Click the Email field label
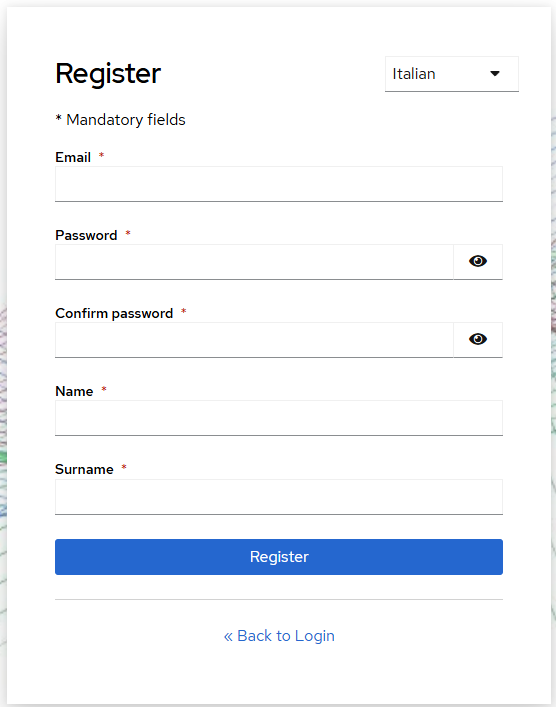 pos(73,157)
